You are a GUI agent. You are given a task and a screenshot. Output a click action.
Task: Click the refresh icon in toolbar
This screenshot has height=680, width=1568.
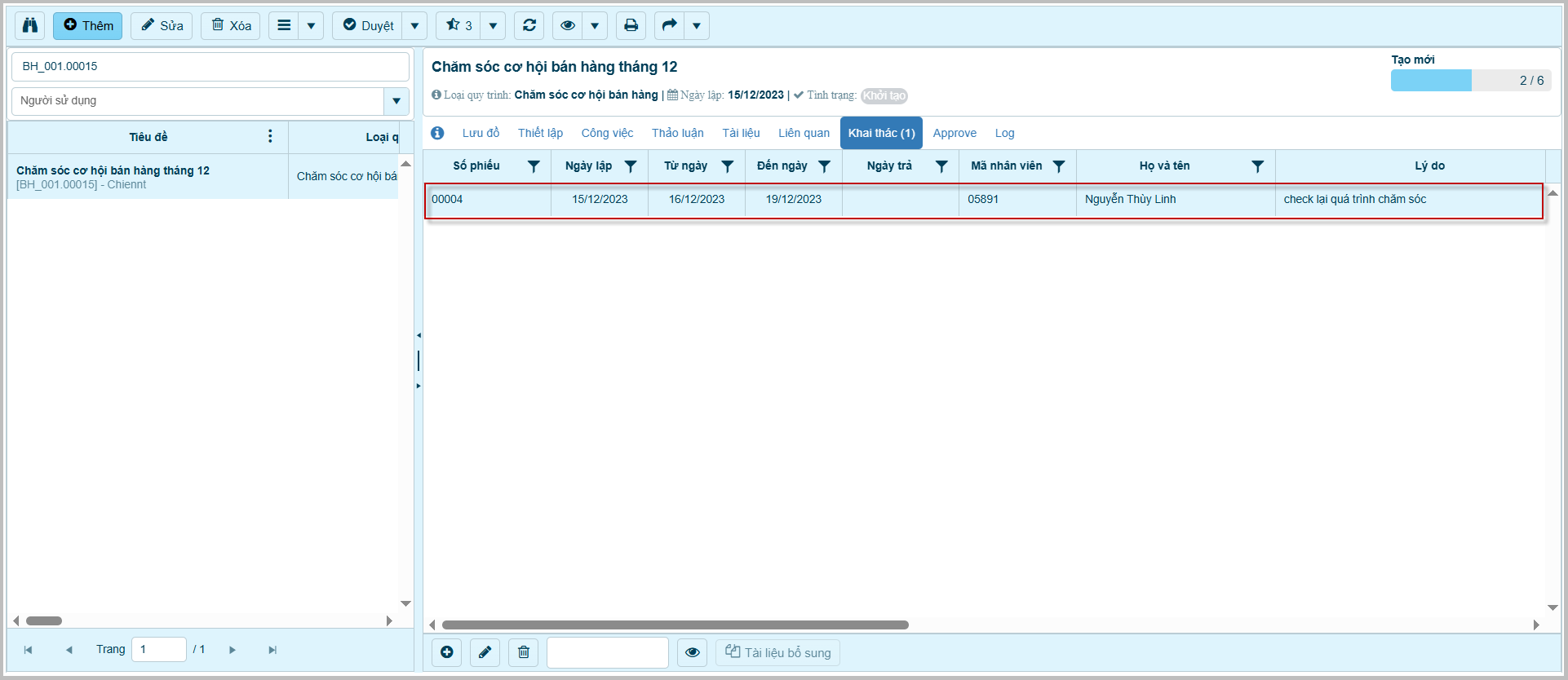coord(529,25)
